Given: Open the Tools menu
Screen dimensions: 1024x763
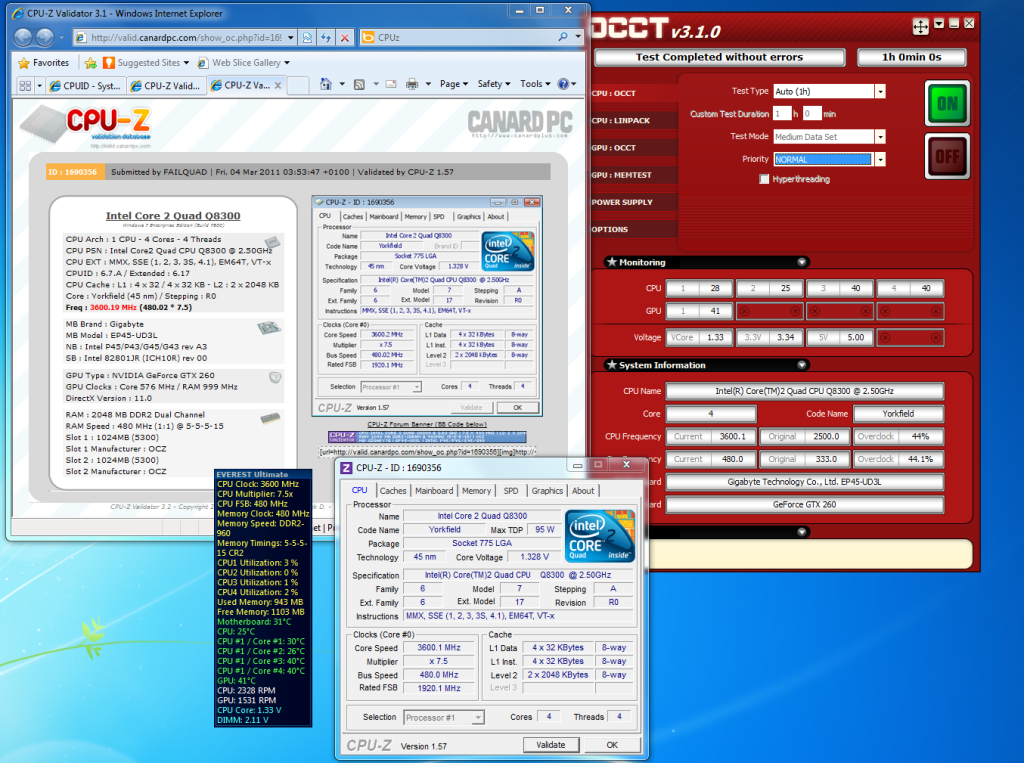Looking at the screenshot, I should pyautogui.click(x=535, y=84).
